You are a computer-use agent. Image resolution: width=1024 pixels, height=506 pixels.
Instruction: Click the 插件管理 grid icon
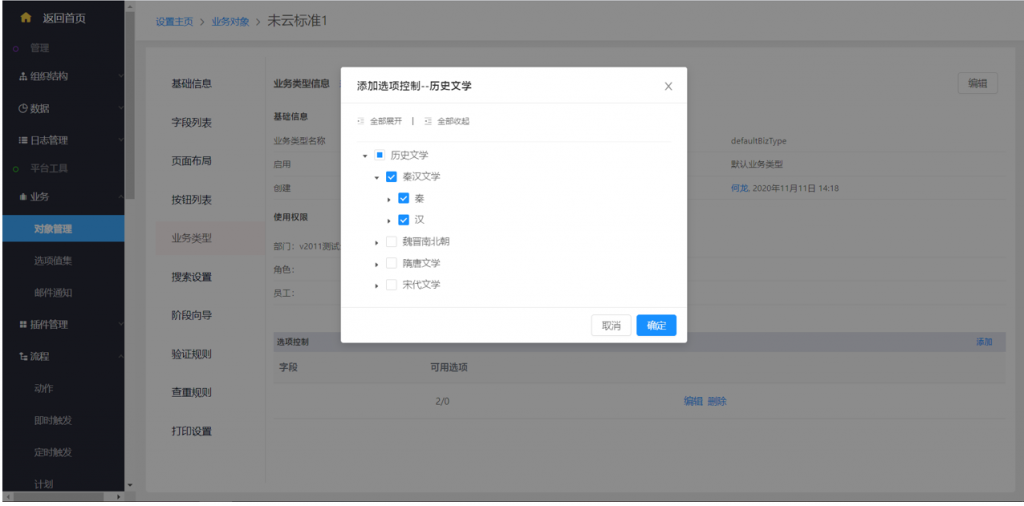pos(23,325)
